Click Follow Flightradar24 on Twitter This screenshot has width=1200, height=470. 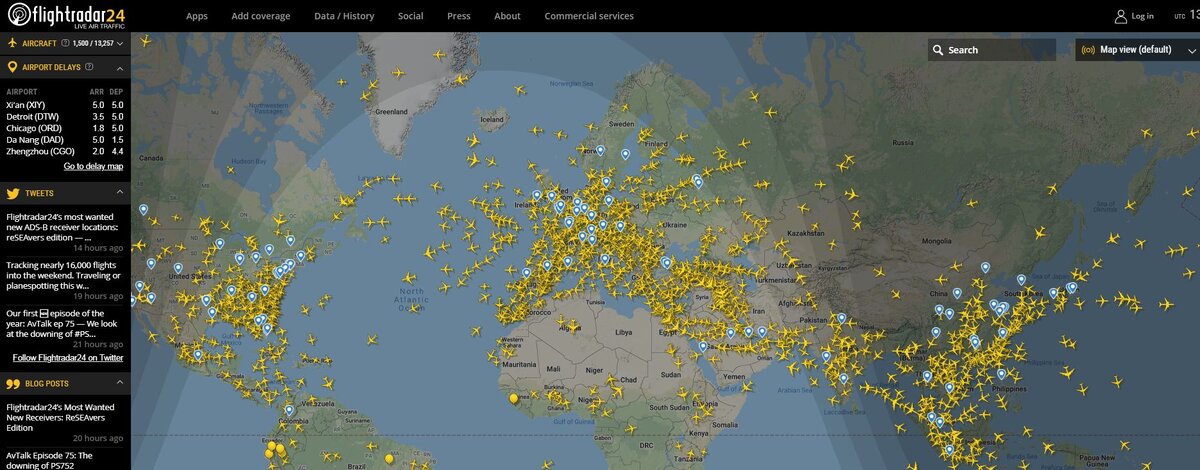(68, 358)
